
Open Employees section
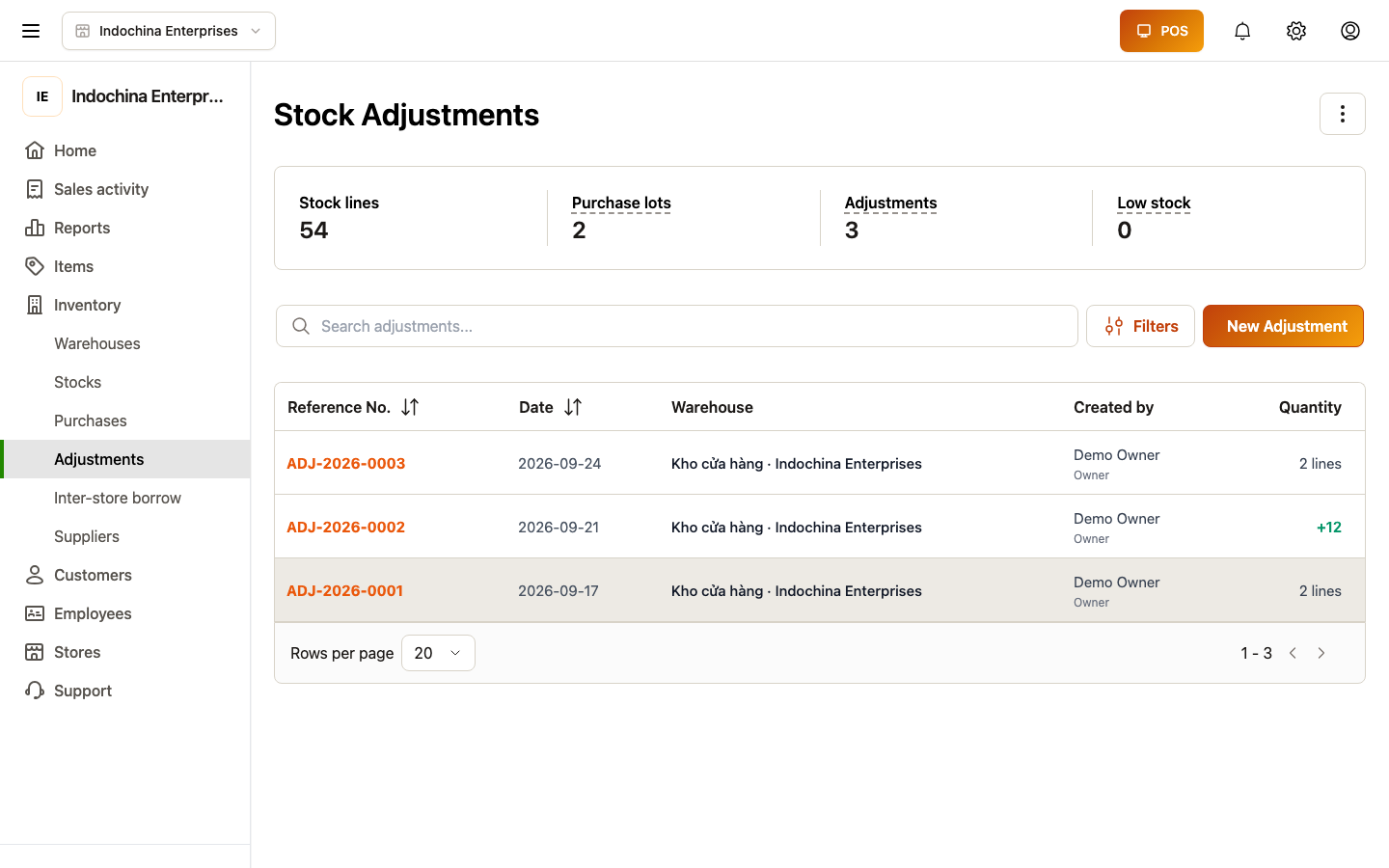point(125,613)
